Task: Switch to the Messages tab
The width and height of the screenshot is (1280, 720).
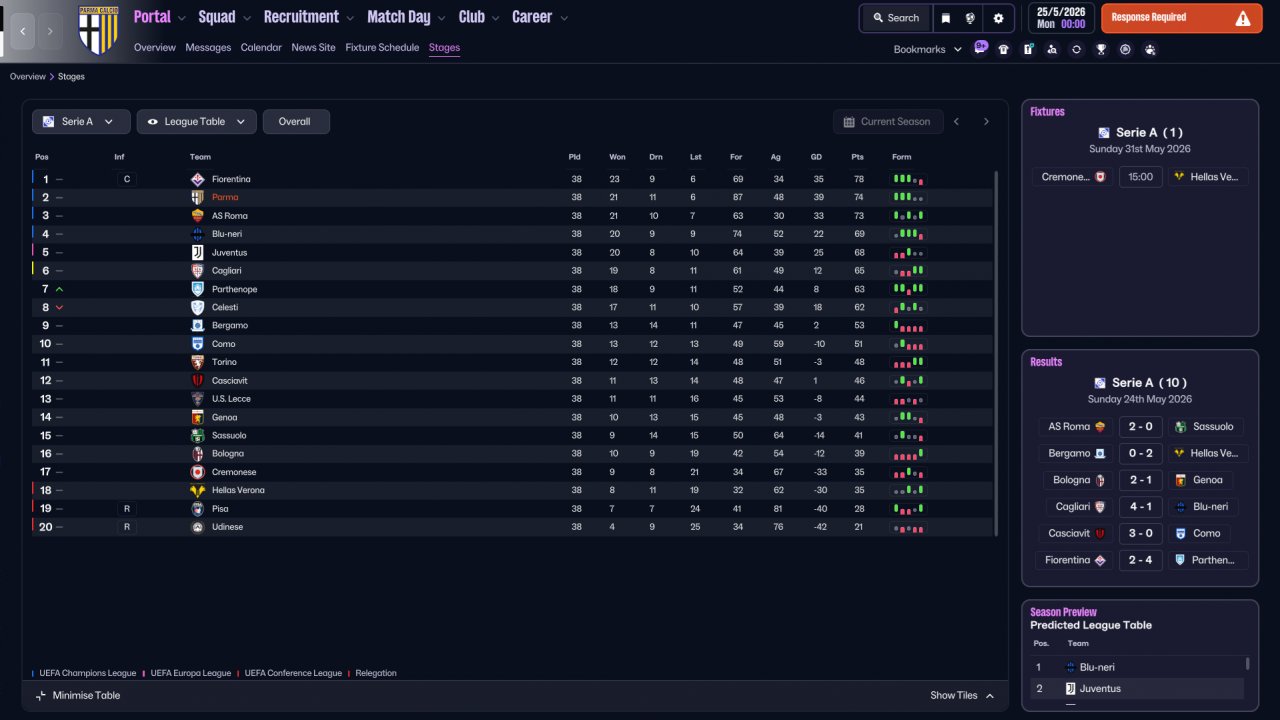Action: [x=208, y=48]
